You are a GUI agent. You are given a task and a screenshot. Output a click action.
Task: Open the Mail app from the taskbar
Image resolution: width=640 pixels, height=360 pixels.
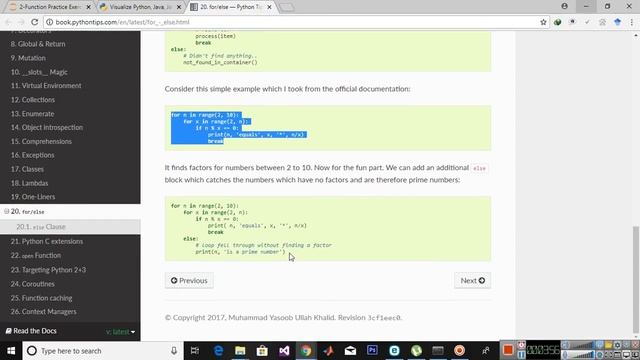click(350, 351)
